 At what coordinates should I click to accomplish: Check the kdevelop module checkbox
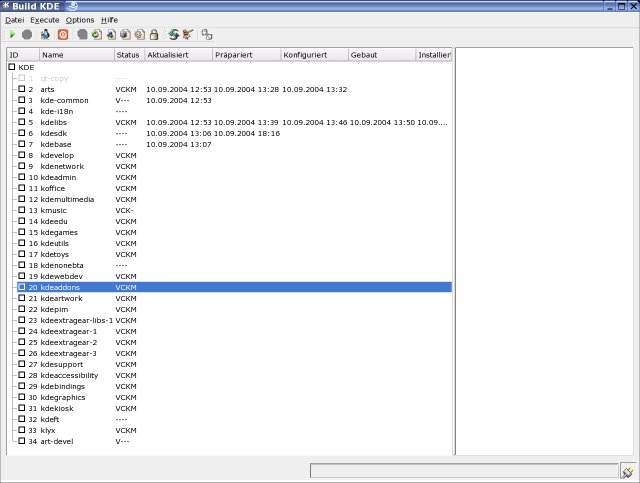22,155
